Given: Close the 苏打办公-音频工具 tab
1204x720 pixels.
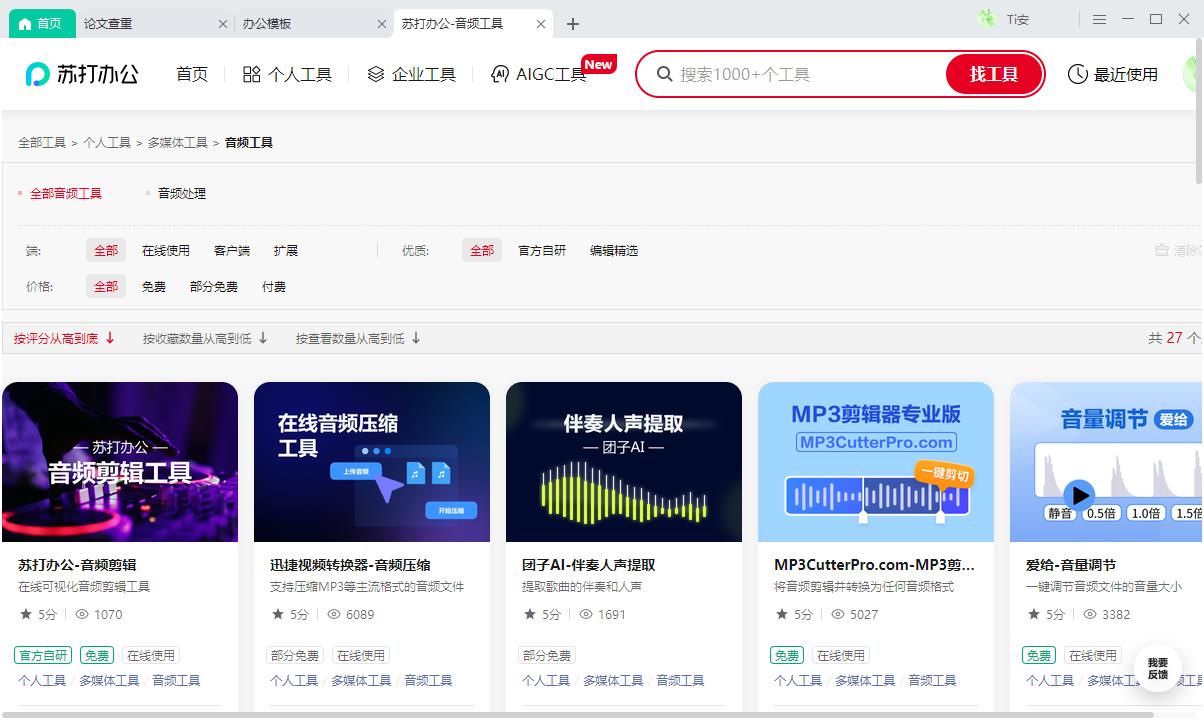Looking at the screenshot, I should coord(541,24).
